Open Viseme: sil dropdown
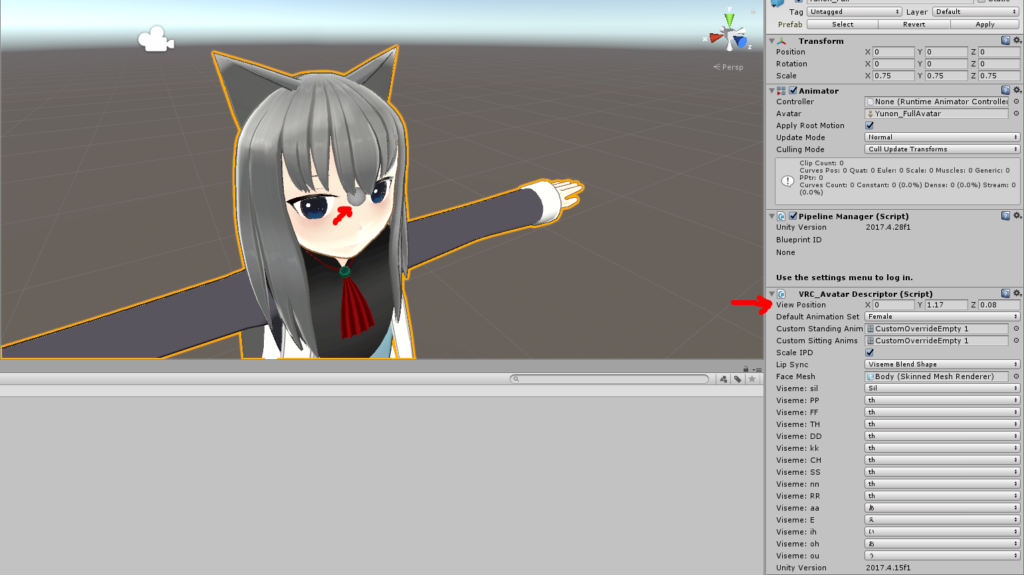Viewport: 1024px width, 575px height. [942, 388]
